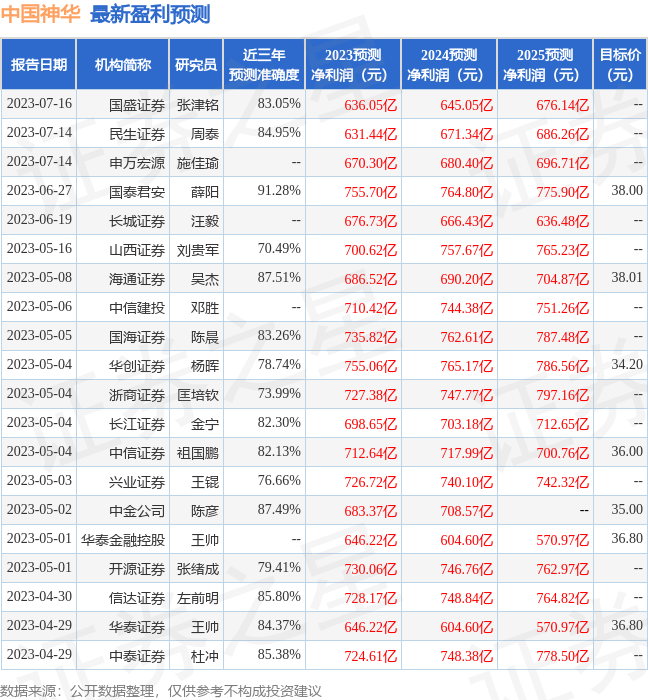Click the 2023-04-30 report date
Image resolution: width=648 pixels, height=700 pixels.
pyautogui.click(x=39, y=596)
